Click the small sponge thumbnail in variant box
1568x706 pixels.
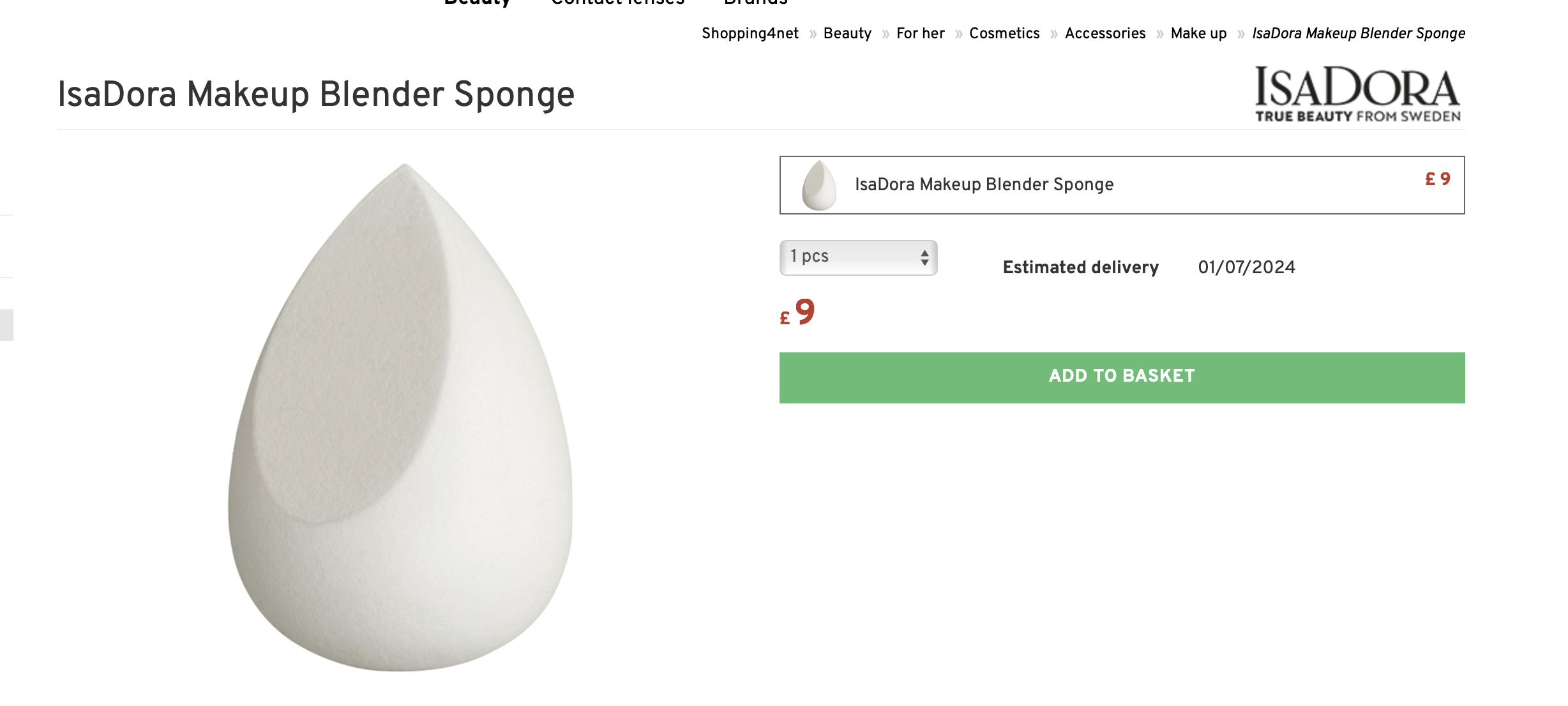819,185
